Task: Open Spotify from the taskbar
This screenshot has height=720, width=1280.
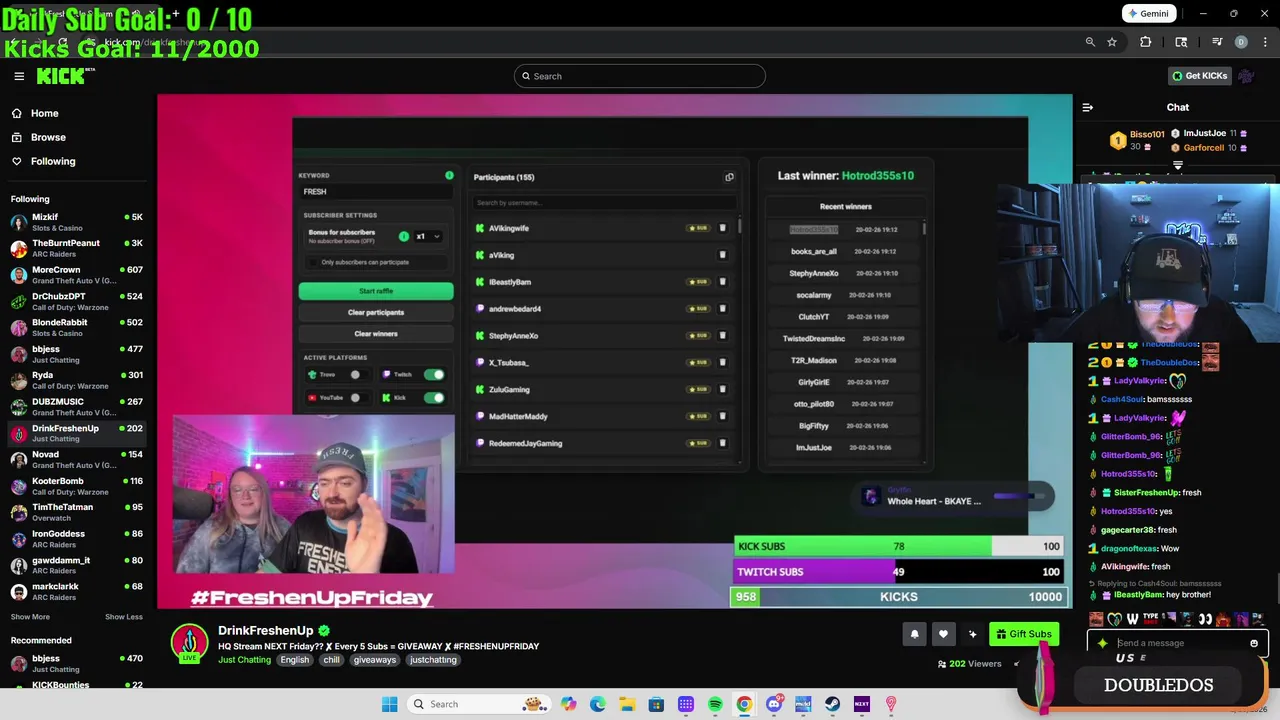Action: point(715,704)
